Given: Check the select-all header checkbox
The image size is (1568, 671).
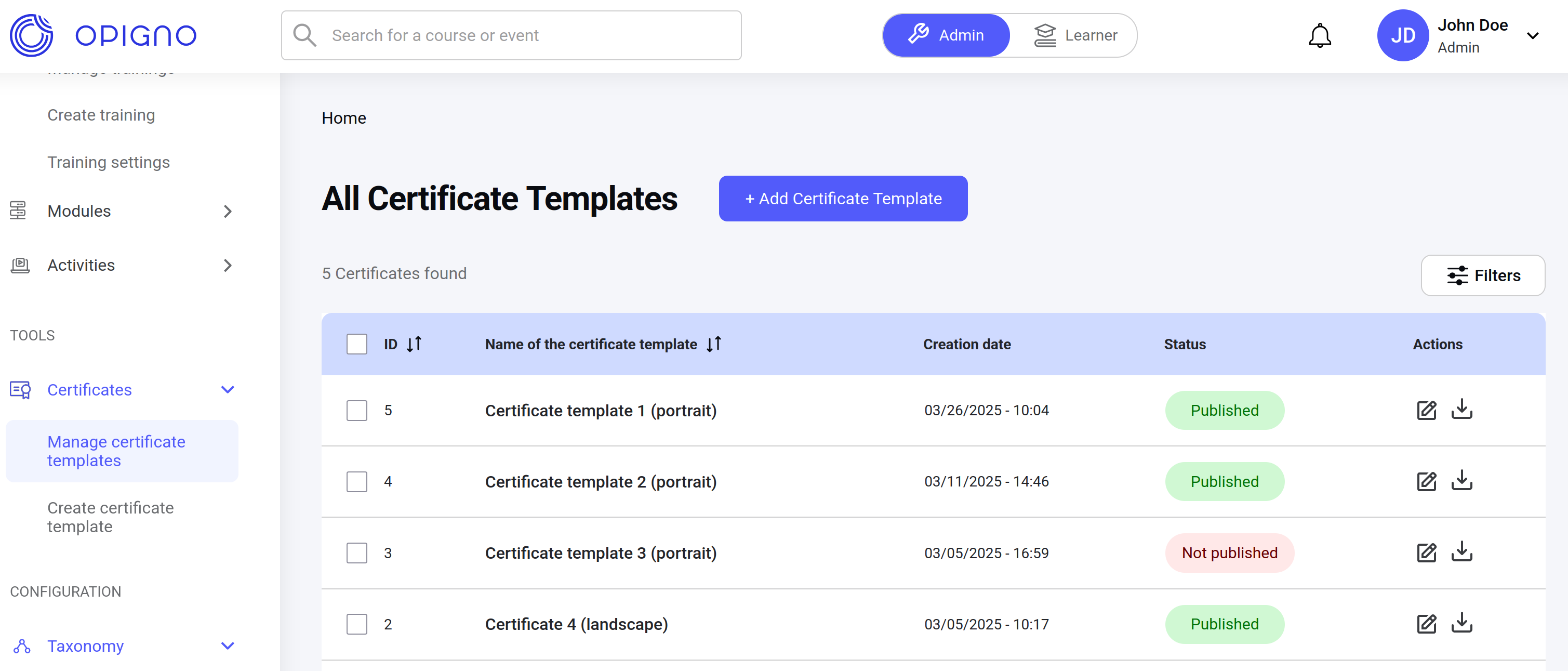Looking at the screenshot, I should pyautogui.click(x=357, y=344).
